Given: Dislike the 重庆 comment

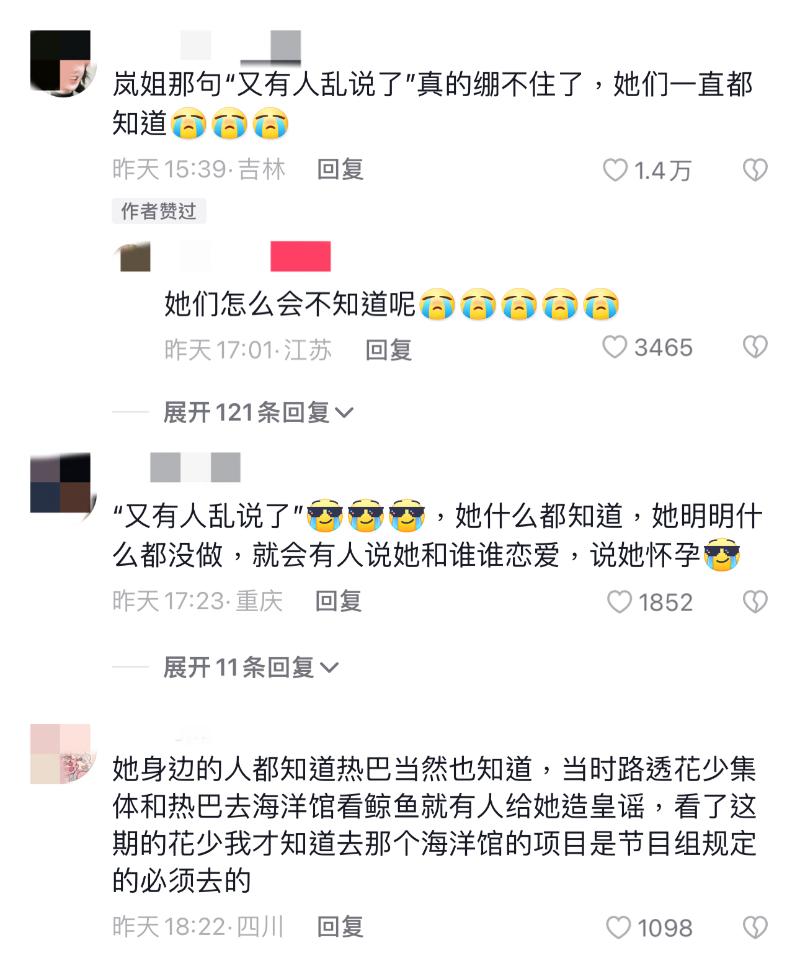Looking at the screenshot, I should pos(755,602).
